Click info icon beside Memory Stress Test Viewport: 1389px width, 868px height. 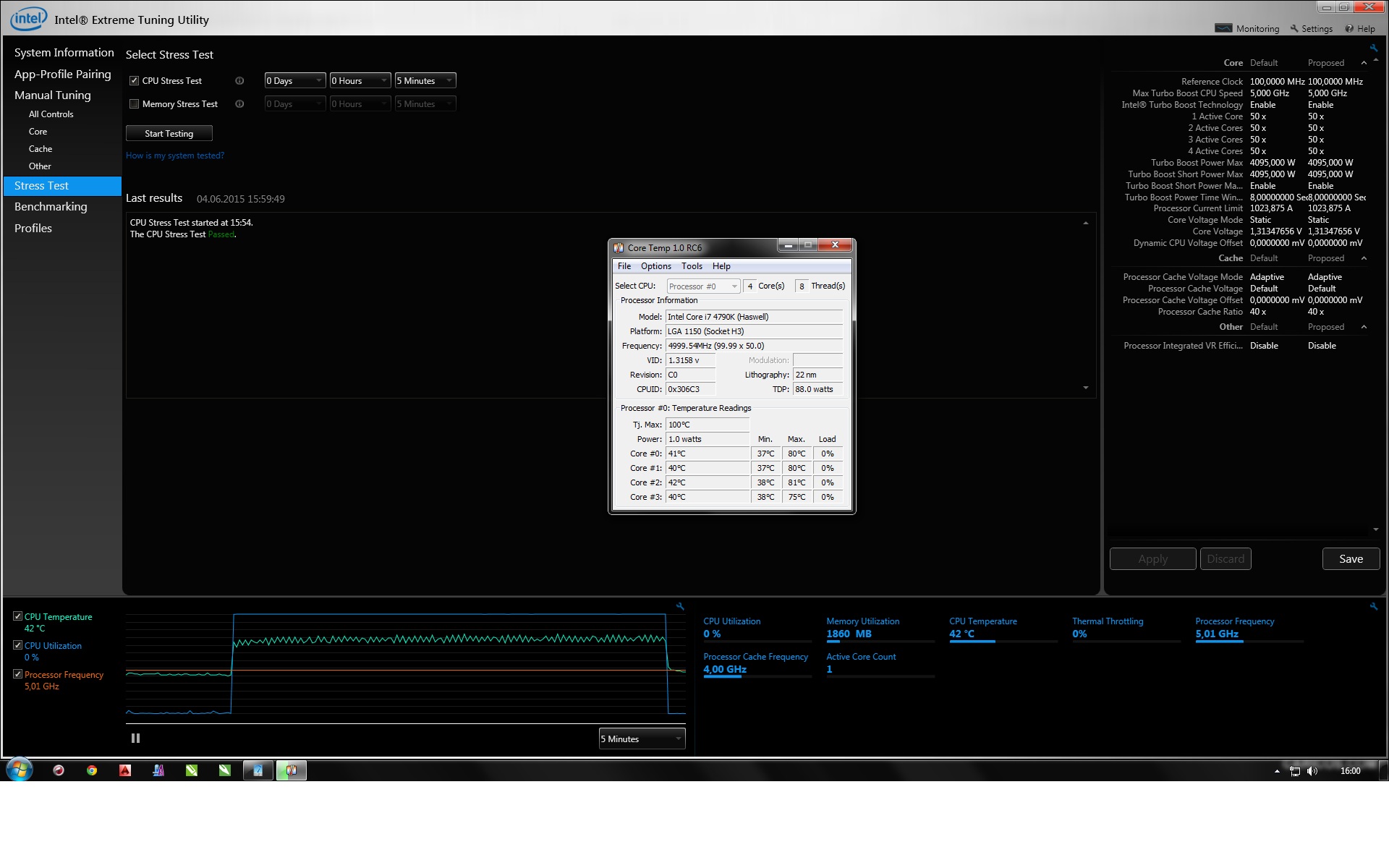click(239, 104)
